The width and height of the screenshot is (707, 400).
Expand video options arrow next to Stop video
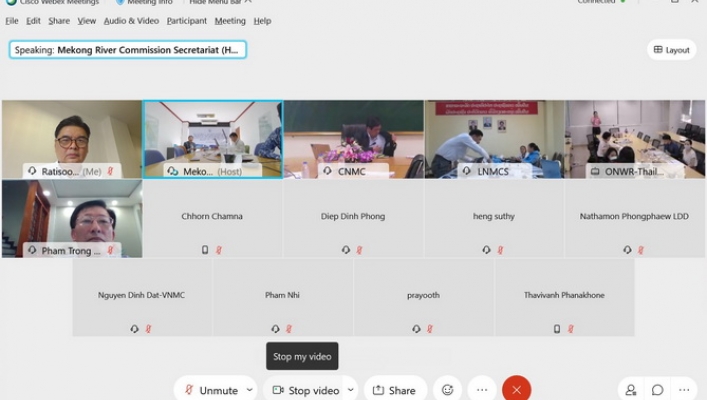(x=350, y=390)
